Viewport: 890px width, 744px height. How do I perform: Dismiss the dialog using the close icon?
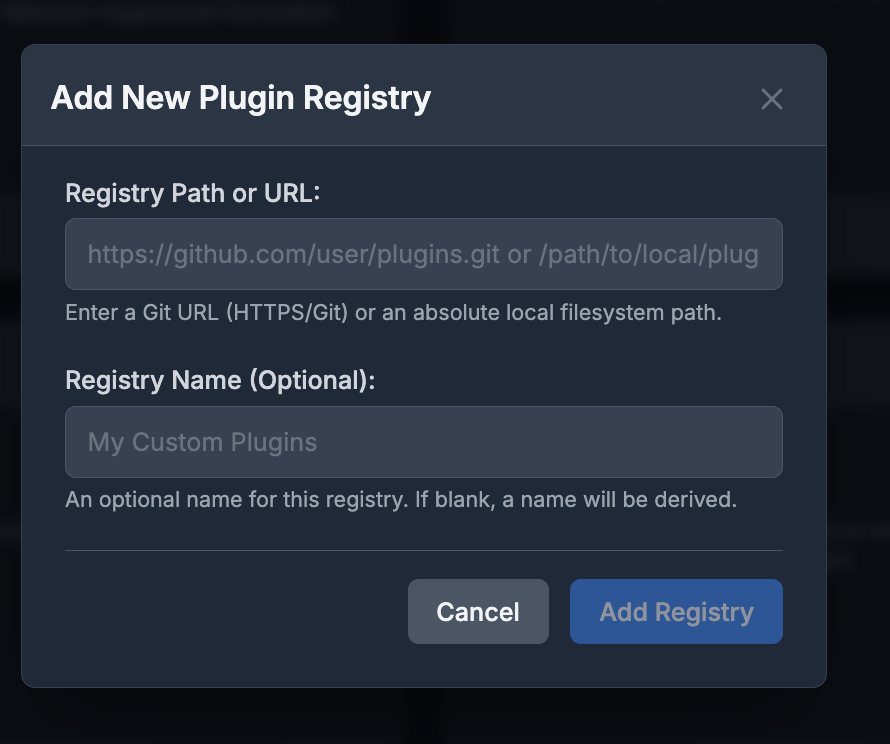tap(771, 99)
